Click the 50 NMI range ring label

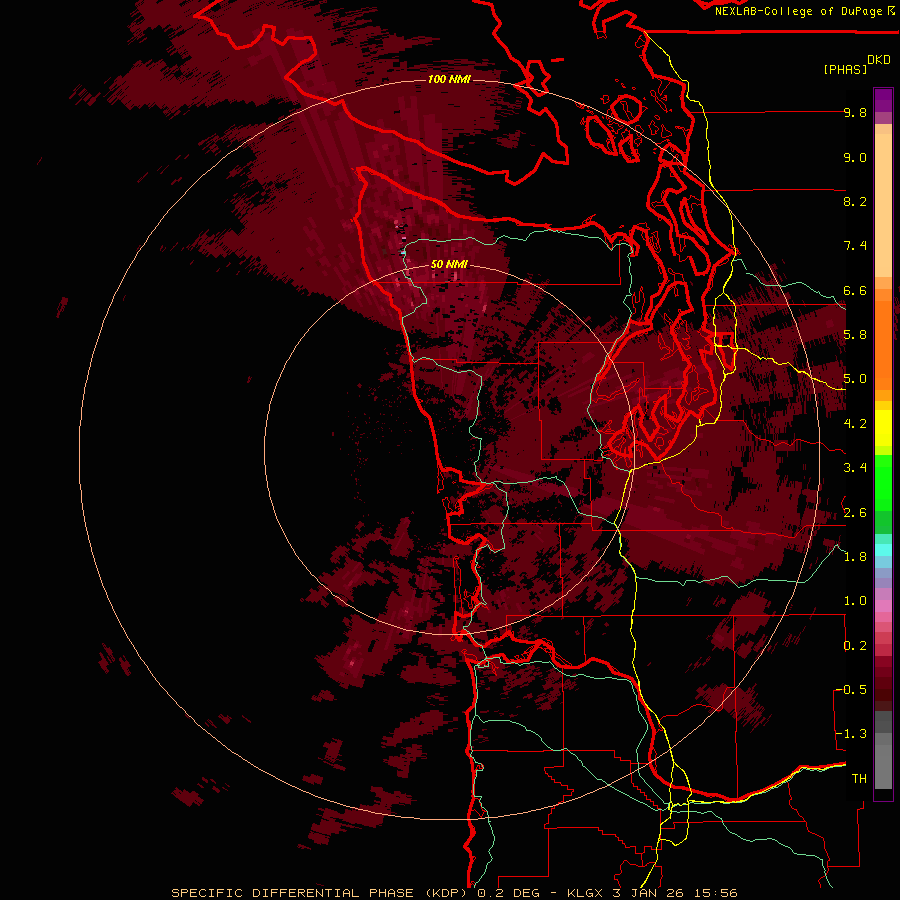pos(449,264)
